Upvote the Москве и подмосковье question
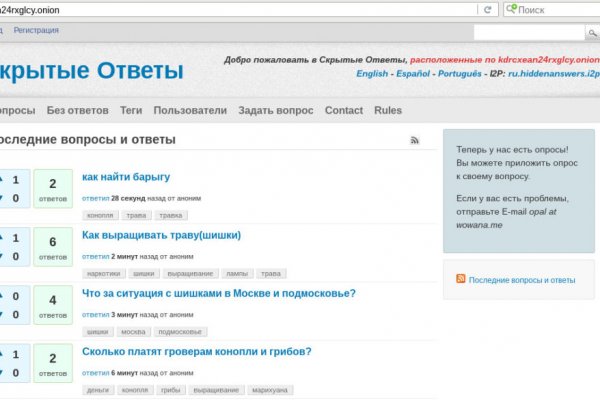Screen dimensions: 600x400 [x=1, y=296]
